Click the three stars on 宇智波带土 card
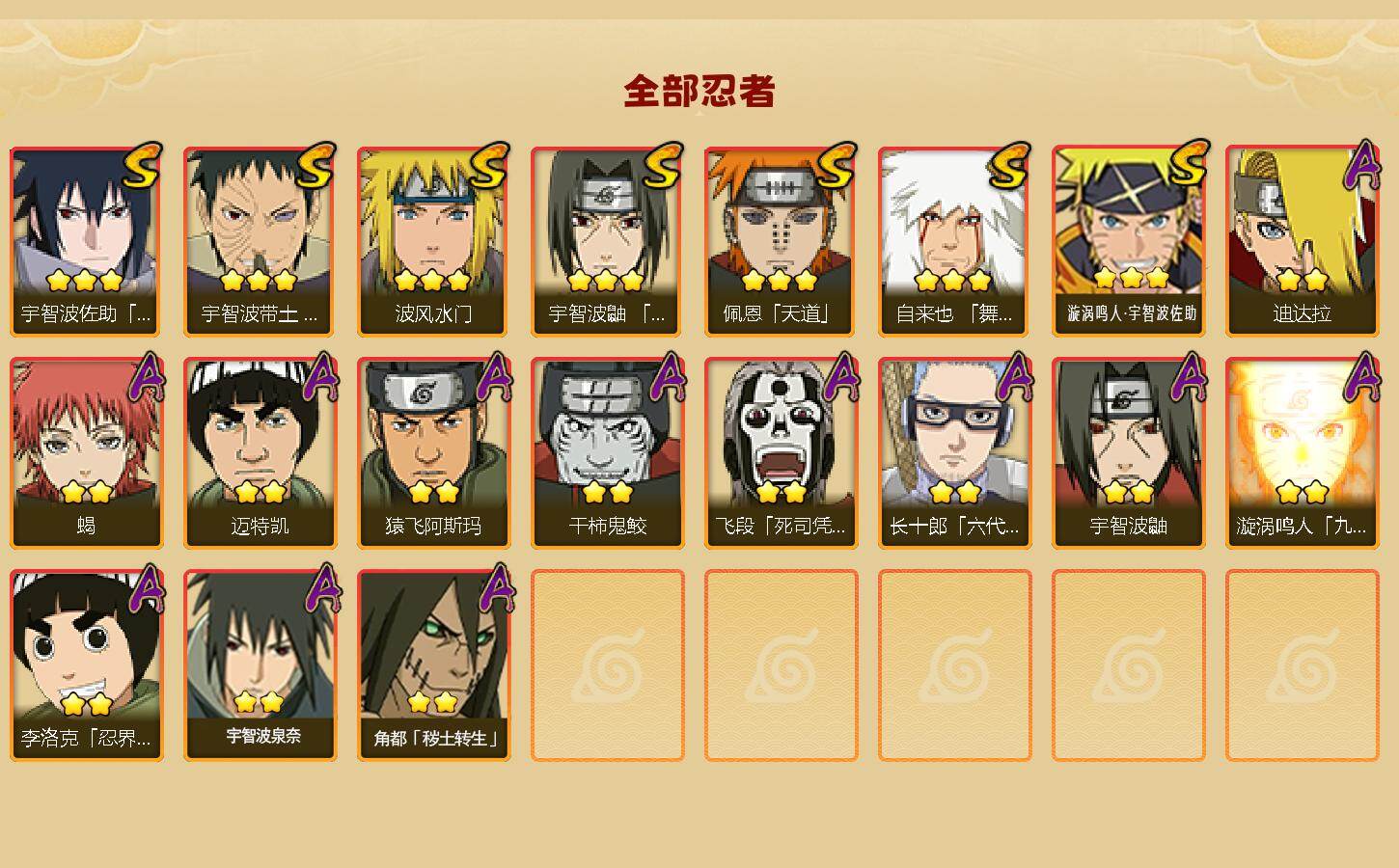Viewport: 1399px width, 868px height. [x=258, y=281]
